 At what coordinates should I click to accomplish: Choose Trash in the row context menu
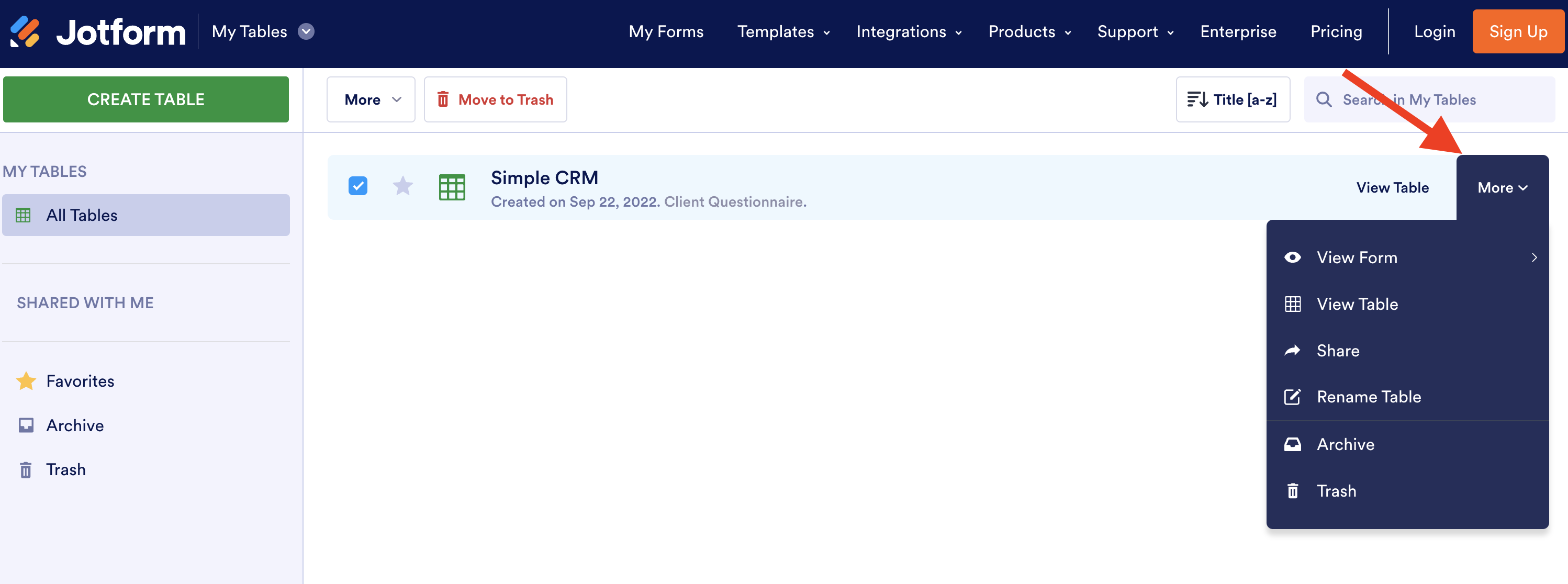point(1336,491)
